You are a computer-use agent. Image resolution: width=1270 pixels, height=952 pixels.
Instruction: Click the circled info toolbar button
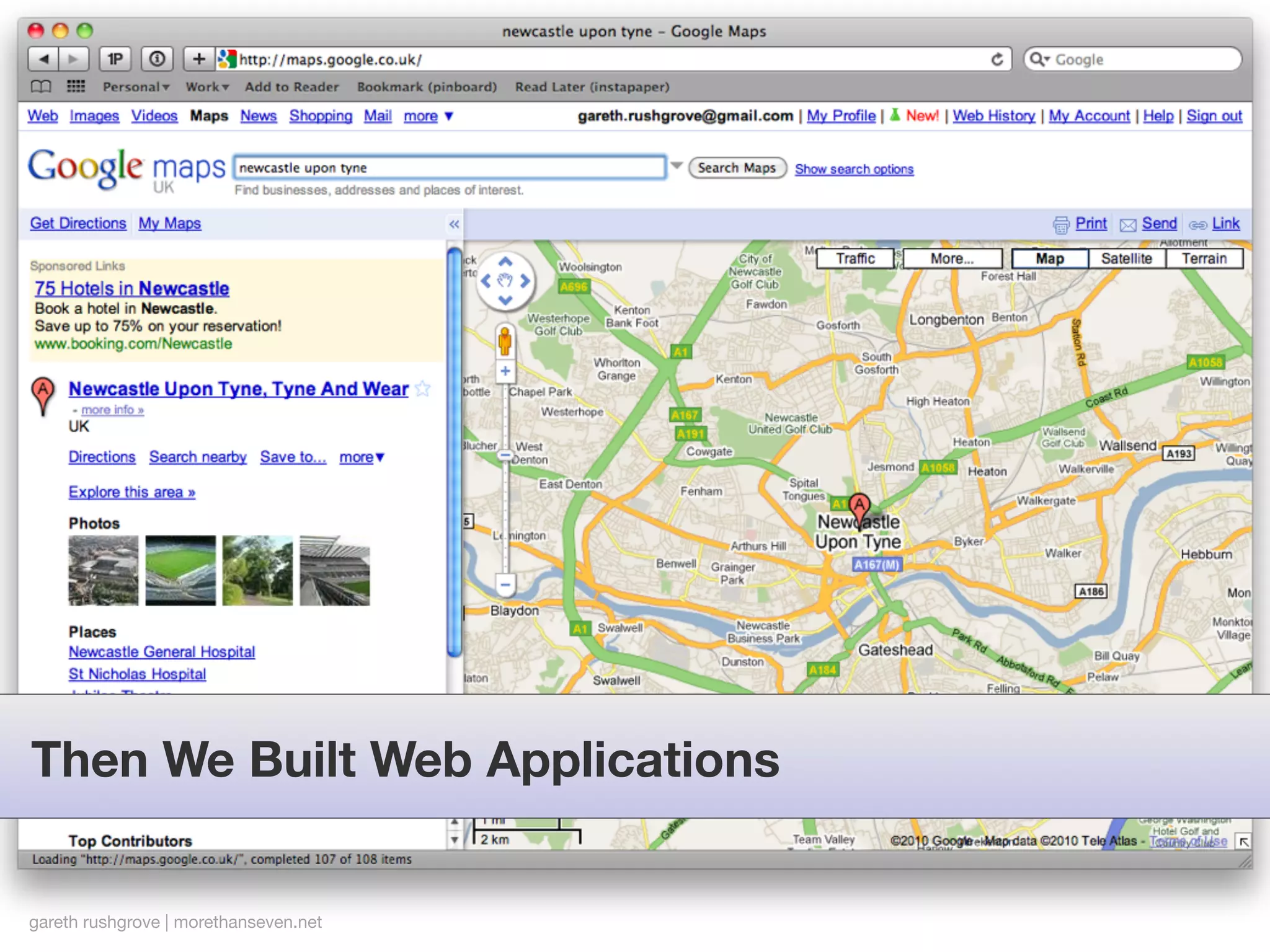pyautogui.click(x=157, y=59)
